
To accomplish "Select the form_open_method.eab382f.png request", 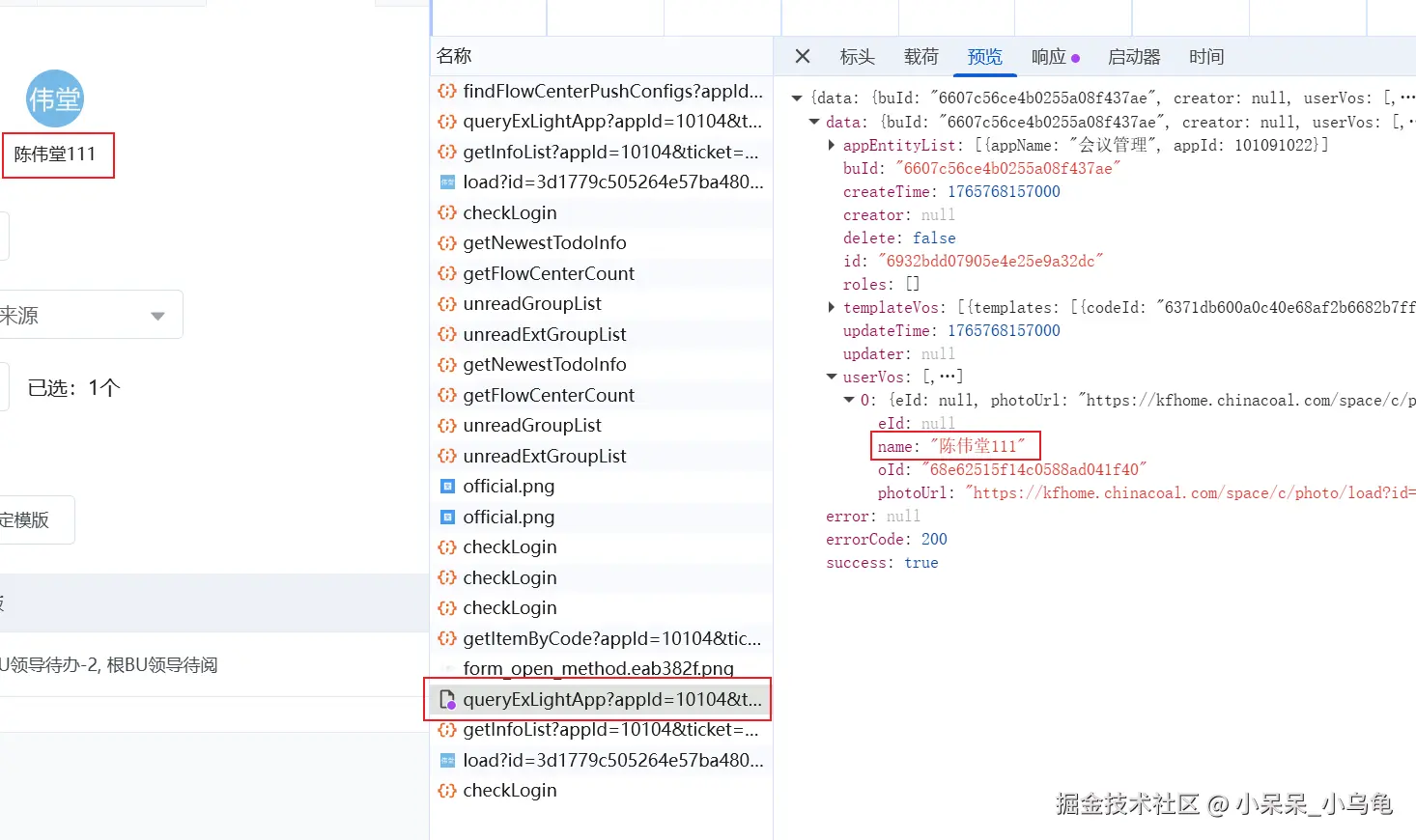I will pos(601,668).
